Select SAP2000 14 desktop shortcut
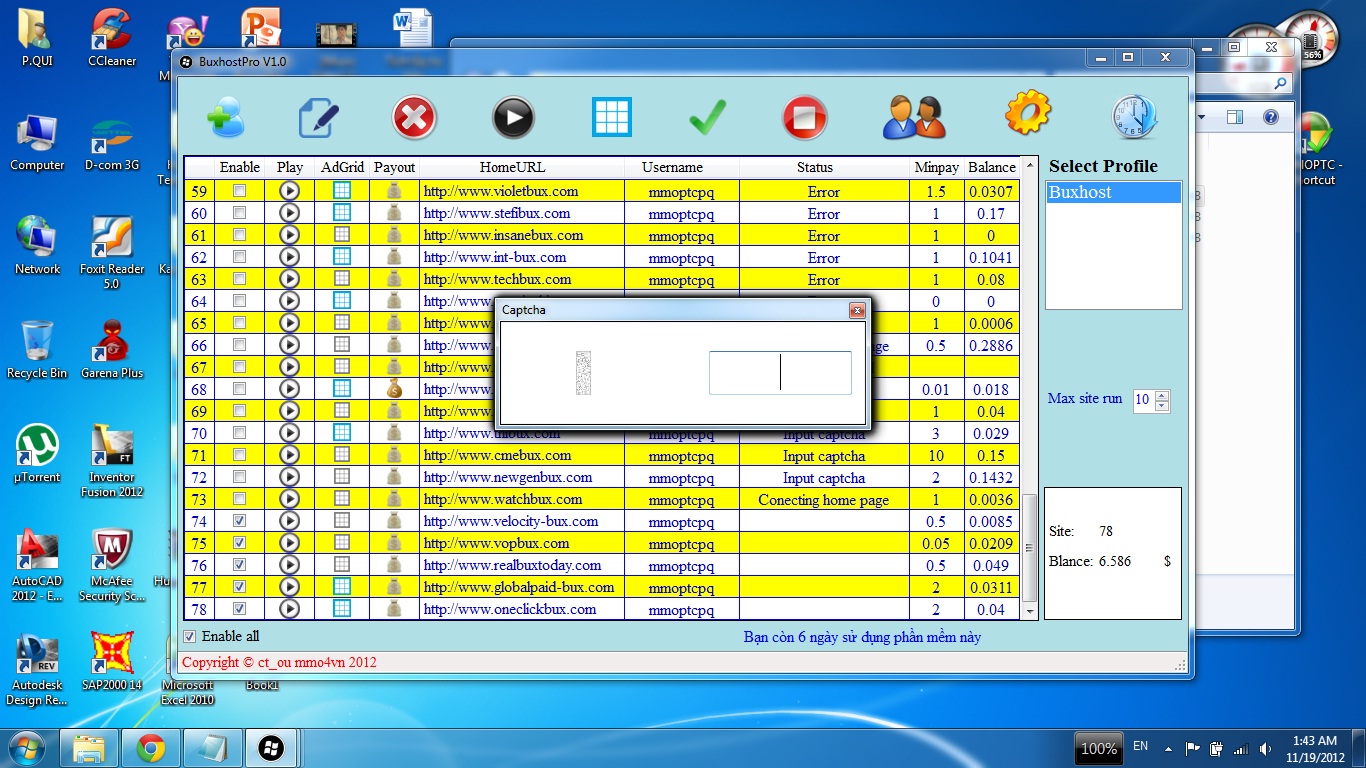 [x=112, y=662]
